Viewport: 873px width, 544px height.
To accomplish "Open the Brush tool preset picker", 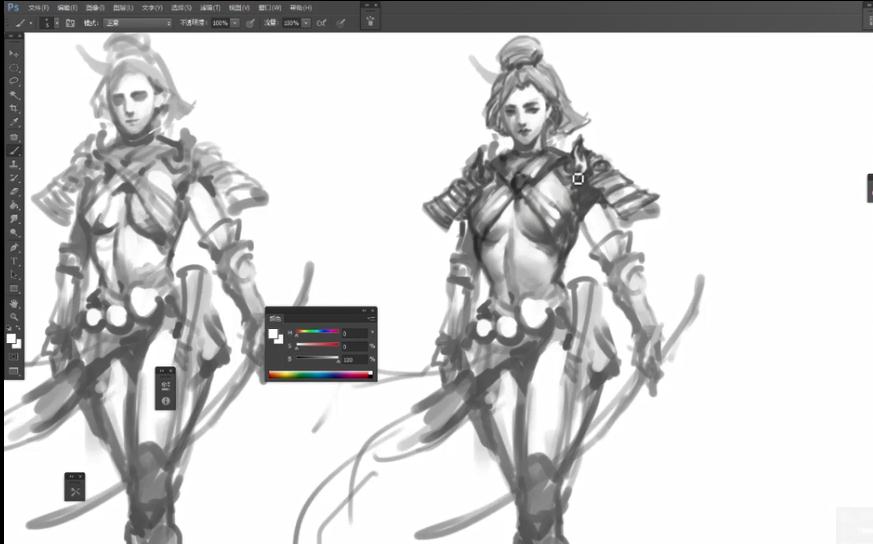I will pos(23,23).
